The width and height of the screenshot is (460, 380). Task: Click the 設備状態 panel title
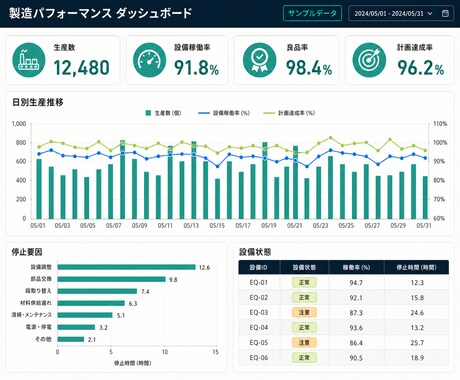pyautogui.click(x=255, y=252)
